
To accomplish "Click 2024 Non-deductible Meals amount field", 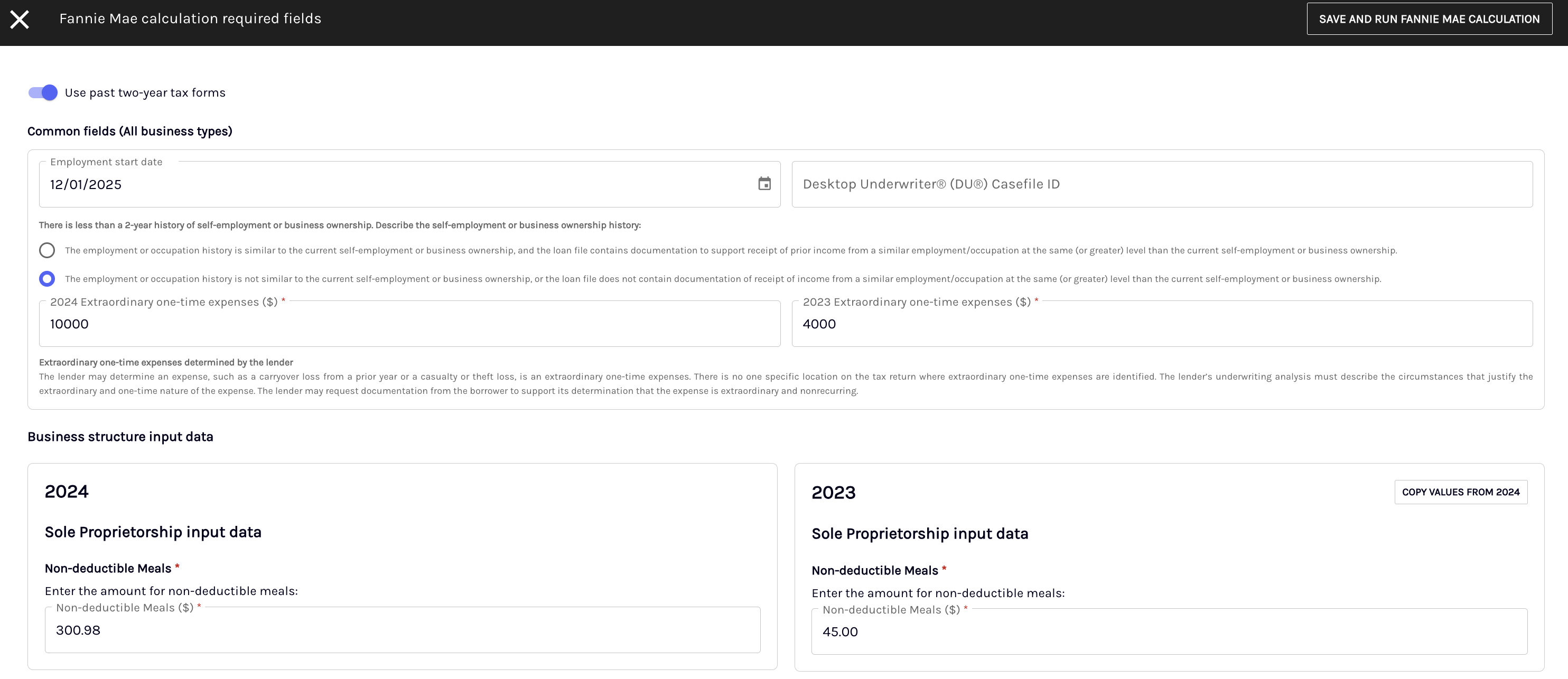I will click(x=402, y=630).
